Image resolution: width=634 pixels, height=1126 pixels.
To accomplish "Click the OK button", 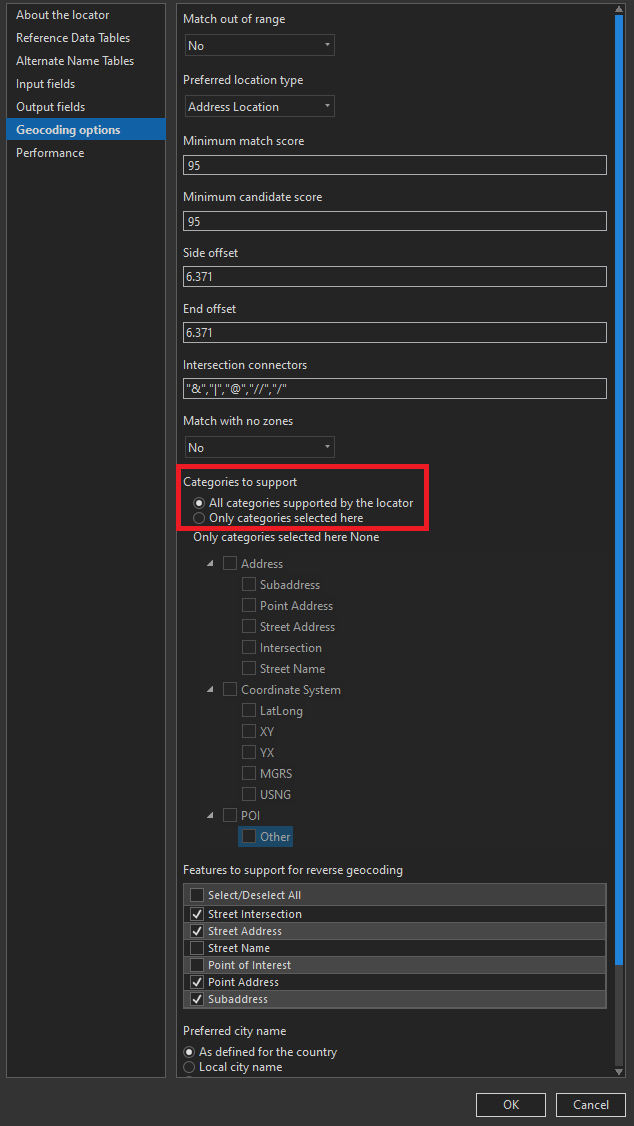I will [511, 1105].
